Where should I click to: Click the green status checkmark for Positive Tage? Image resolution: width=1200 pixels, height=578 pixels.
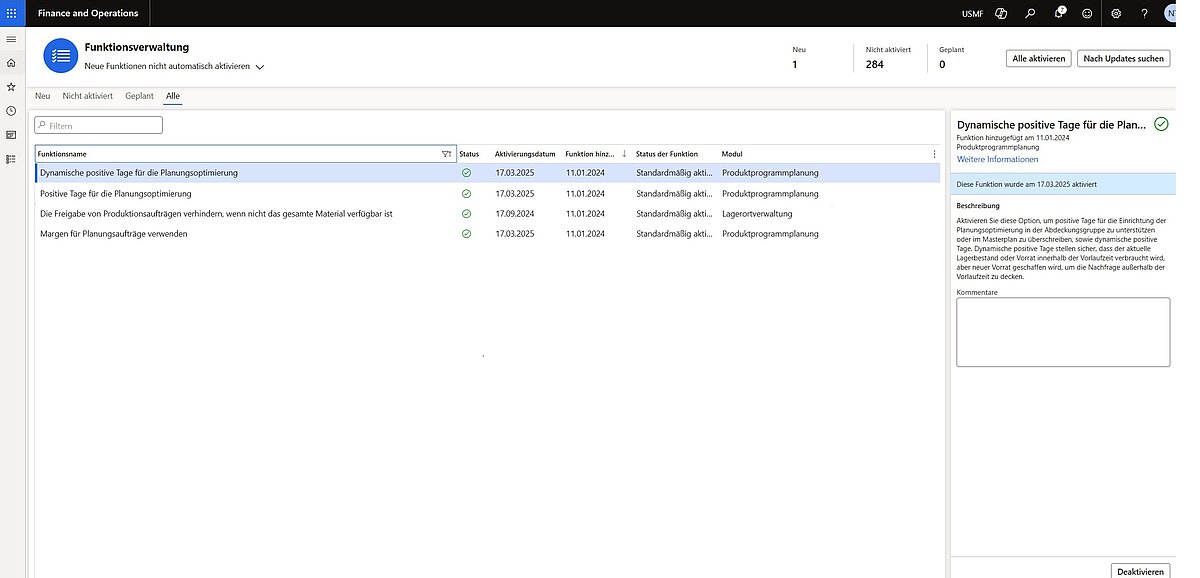[x=465, y=193]
